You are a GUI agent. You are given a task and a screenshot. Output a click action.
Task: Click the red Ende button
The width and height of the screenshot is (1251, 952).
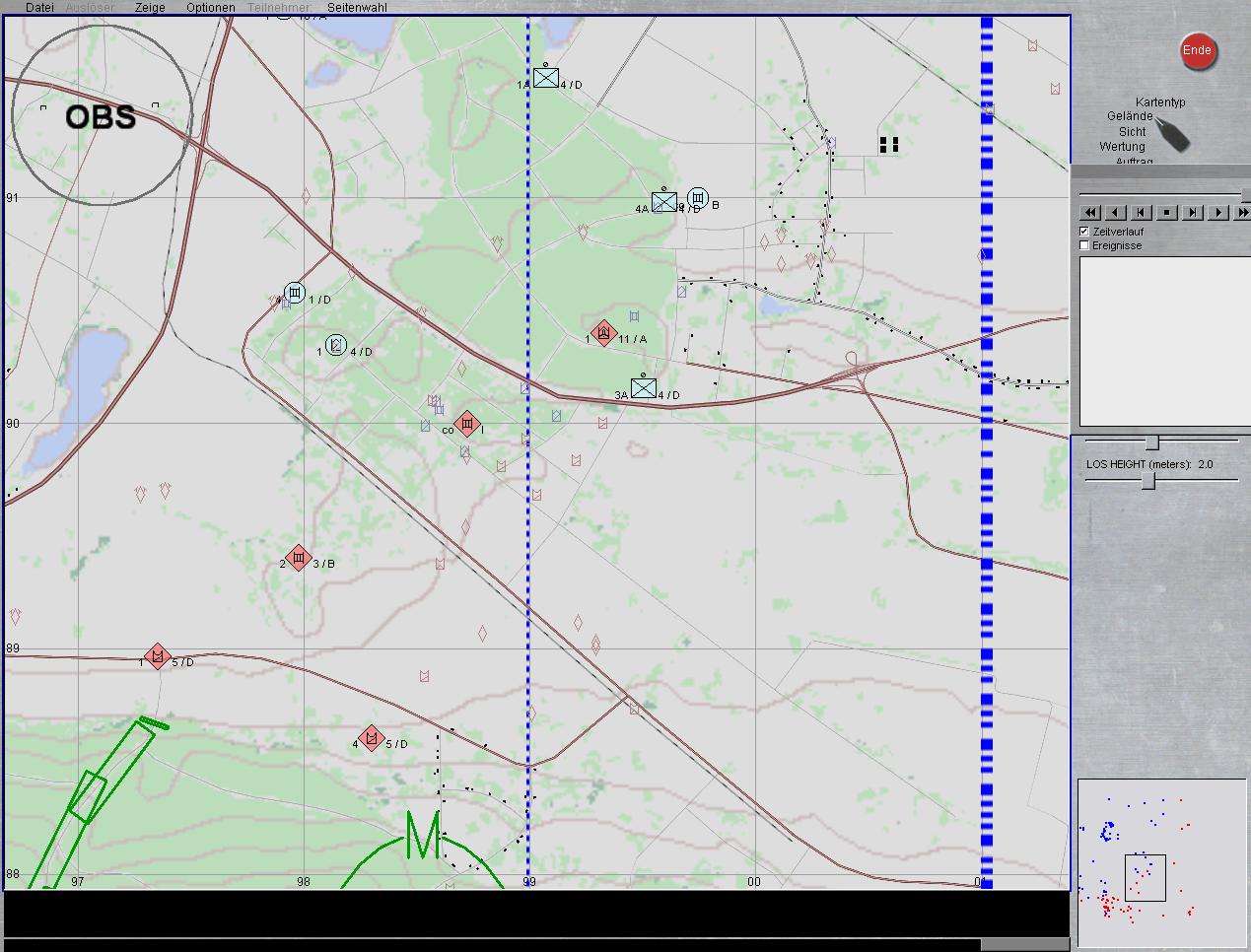[1196, 51]
